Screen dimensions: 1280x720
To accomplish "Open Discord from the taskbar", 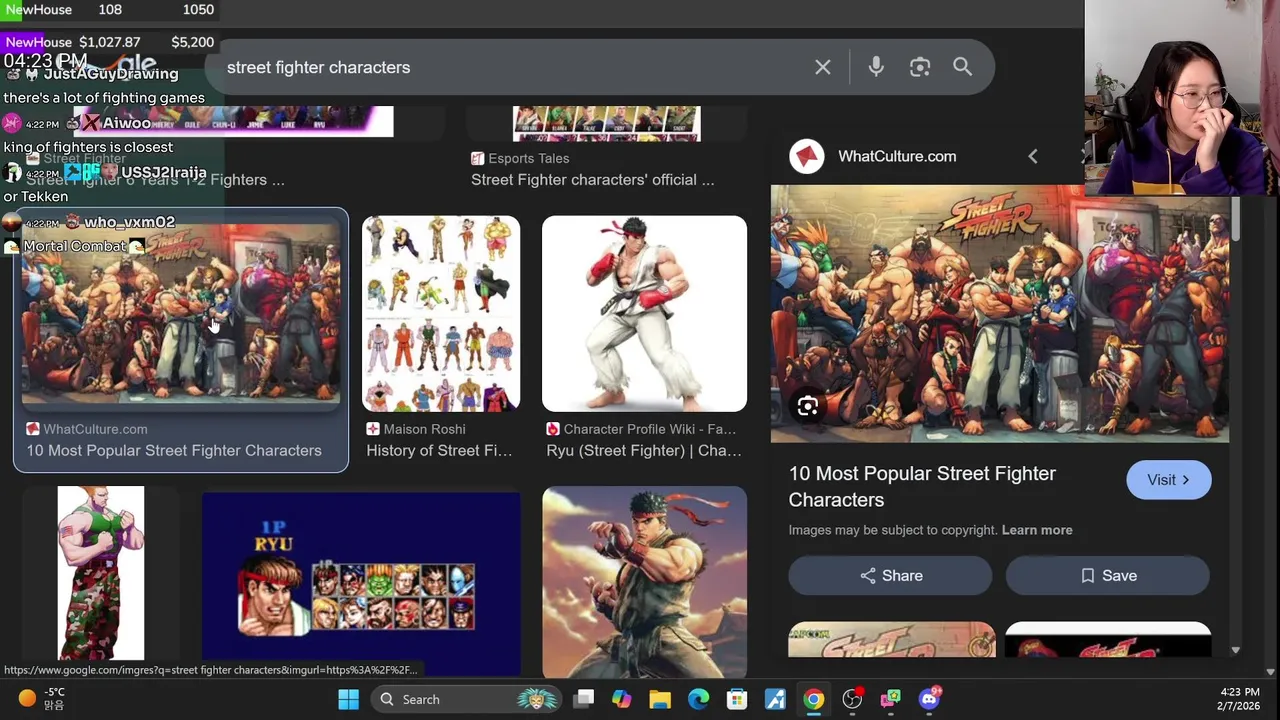I will point(930,699).
